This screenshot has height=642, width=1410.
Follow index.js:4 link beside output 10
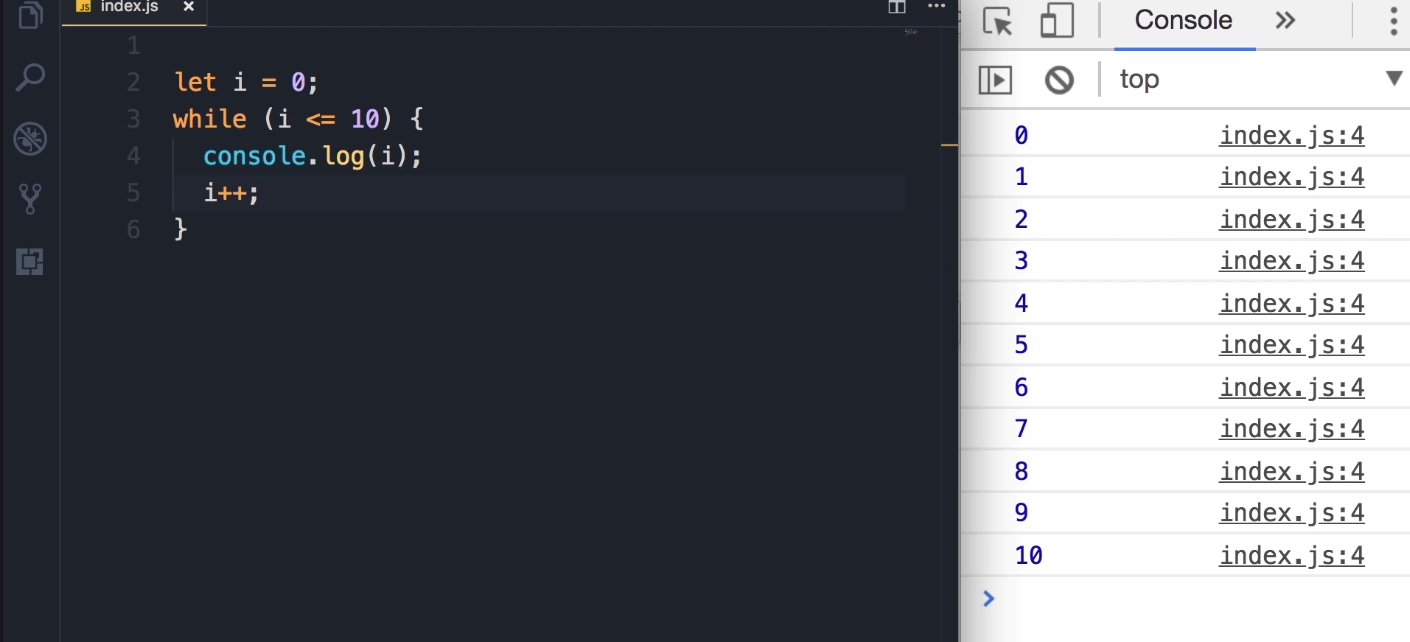1291,556
